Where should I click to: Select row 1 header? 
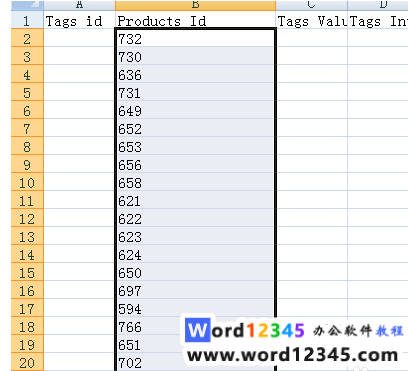pos(27,20)
